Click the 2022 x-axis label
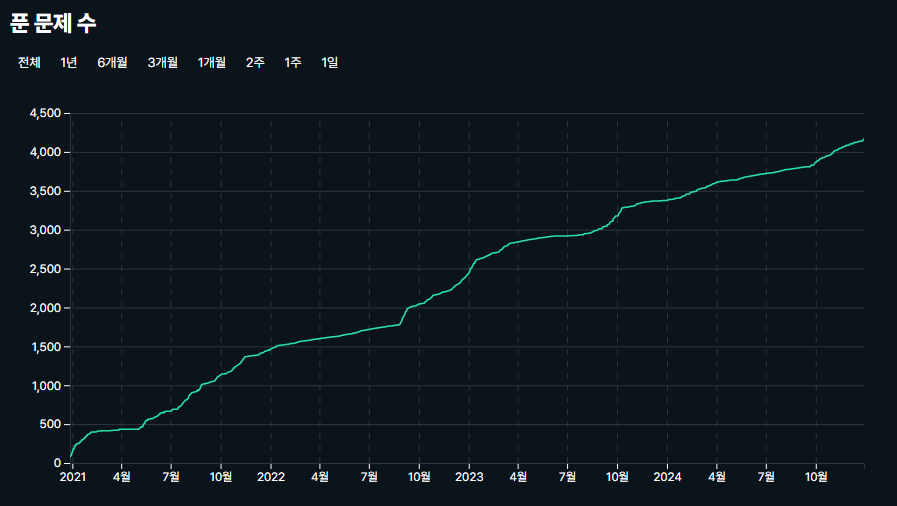 [x=271, y=477]
